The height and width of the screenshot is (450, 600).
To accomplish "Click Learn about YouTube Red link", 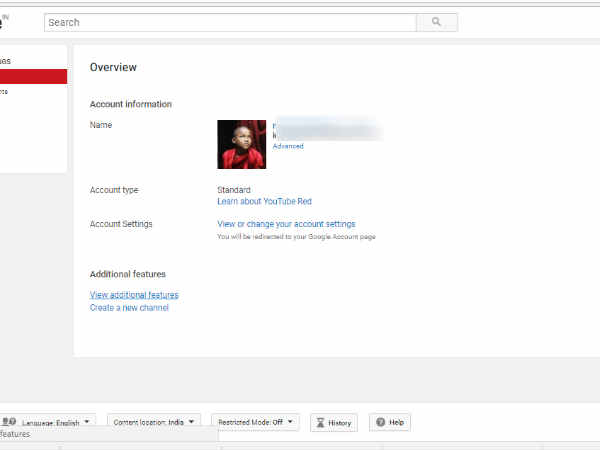I will coord(264,201).
